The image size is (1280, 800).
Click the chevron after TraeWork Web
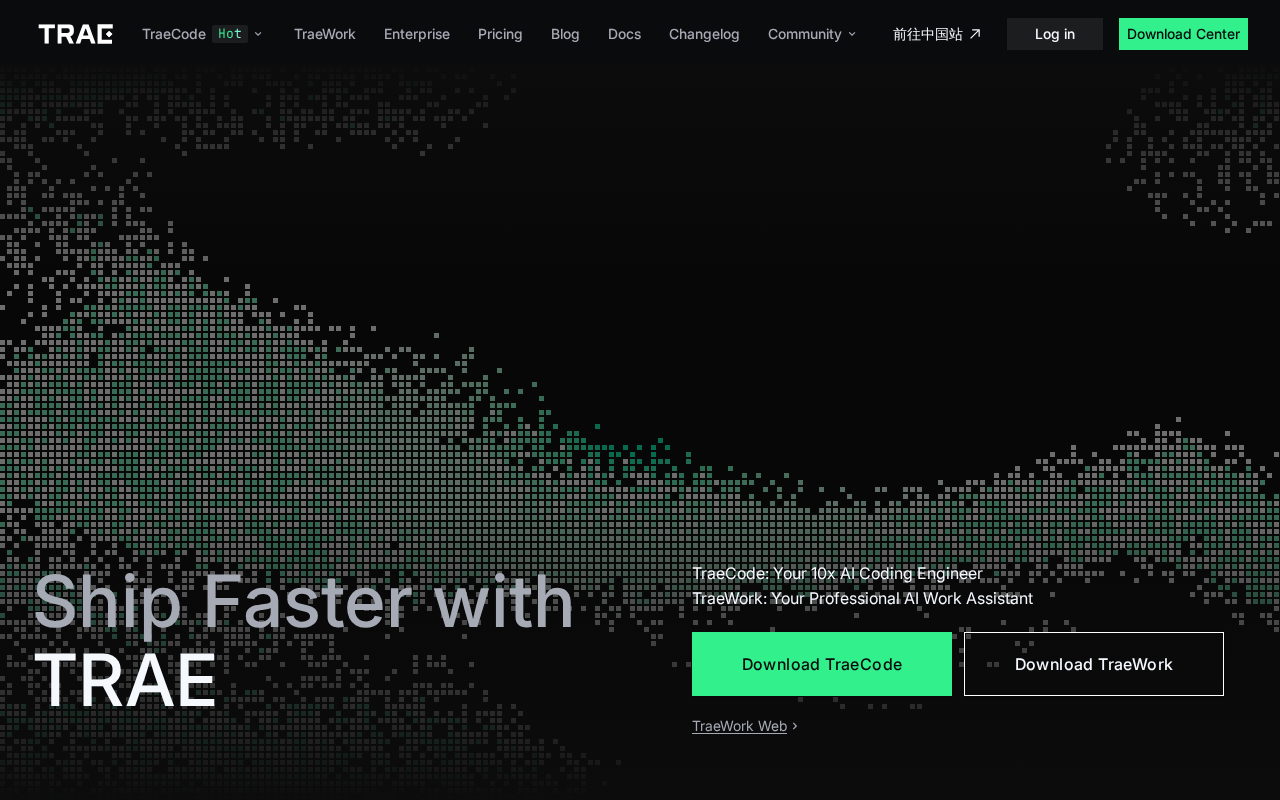point(795,726)
